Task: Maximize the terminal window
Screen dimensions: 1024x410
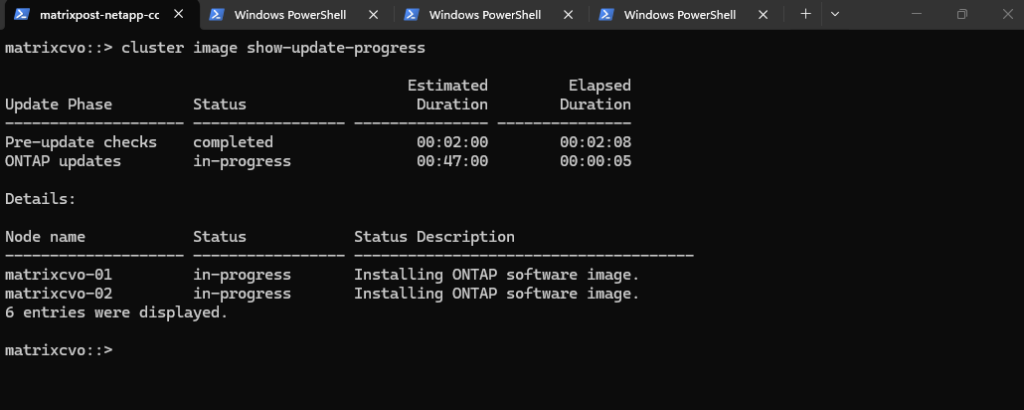Action: click(x=962, y=14)
